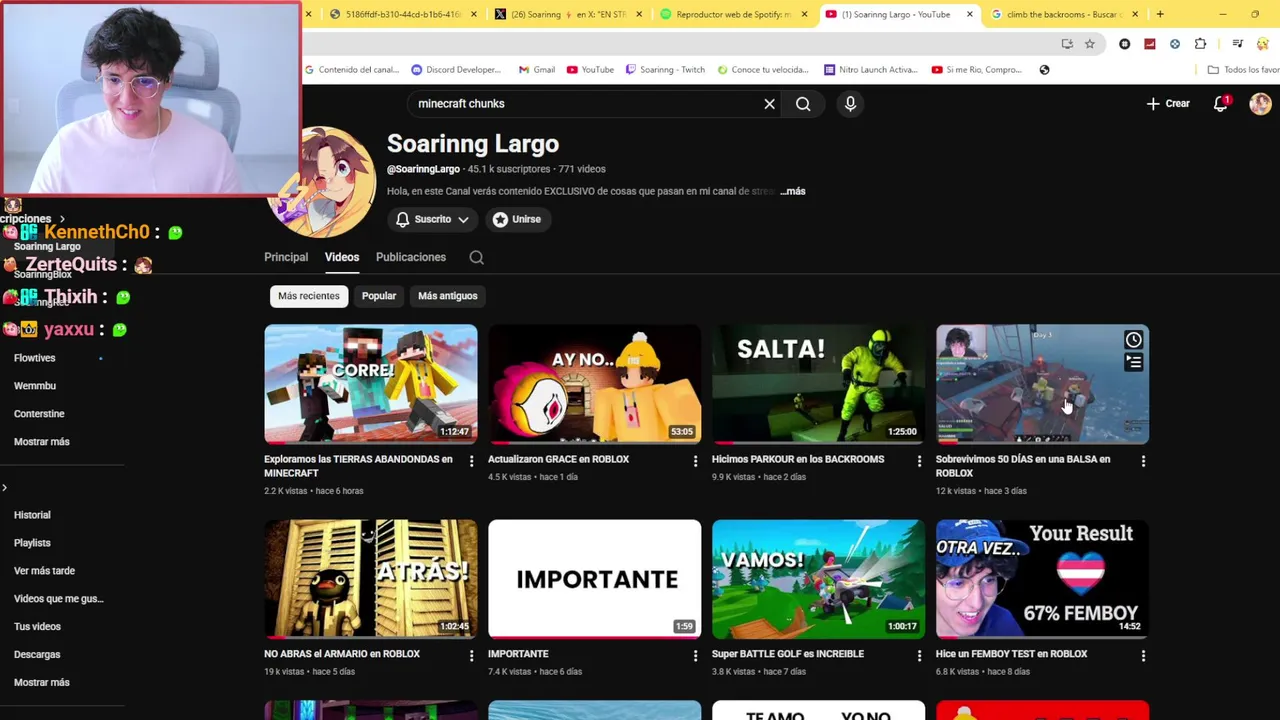
Task: Open Actualizaron GRACE en ROBLOX thumbnail
Action: [595, 384]
